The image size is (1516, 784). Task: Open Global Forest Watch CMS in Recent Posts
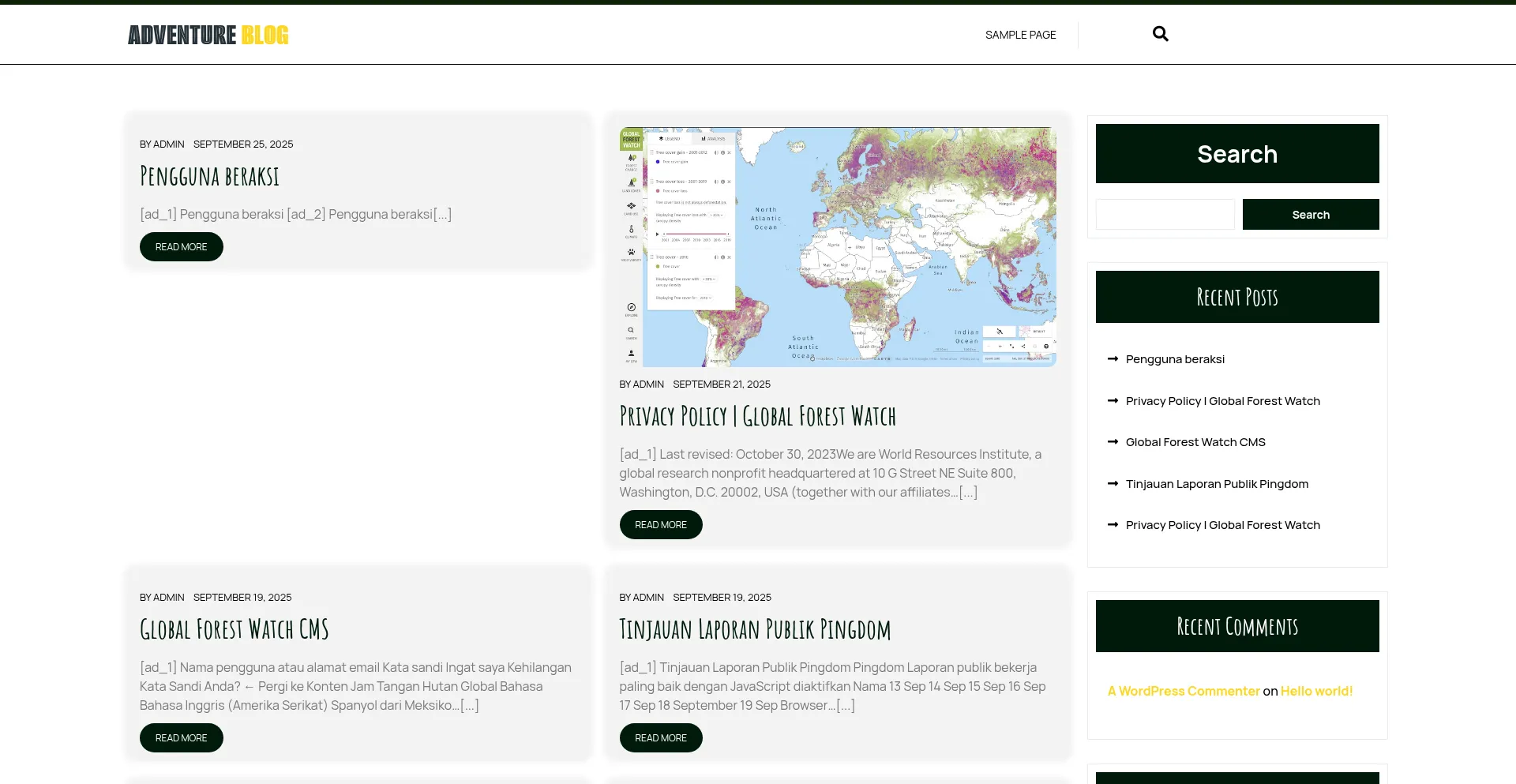(x=1195, y=442)
